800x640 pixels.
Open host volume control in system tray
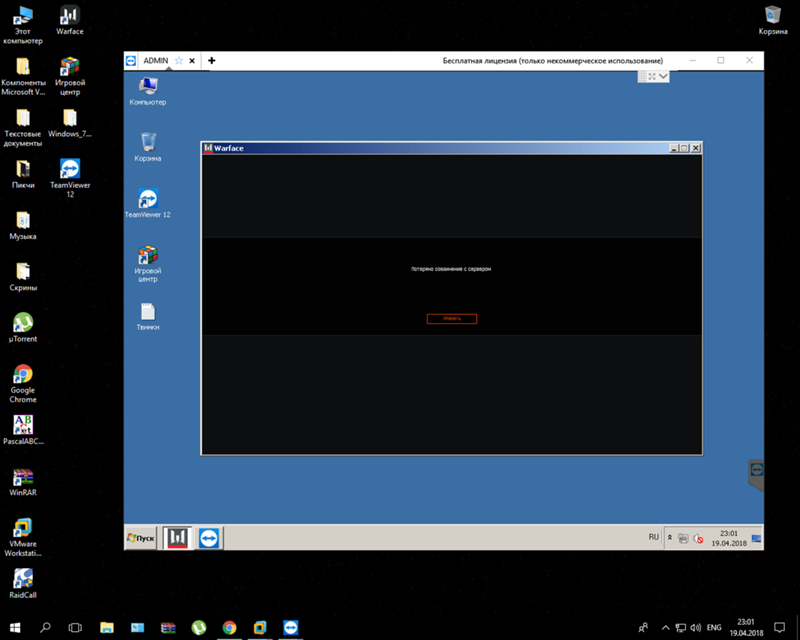point(695,628)
